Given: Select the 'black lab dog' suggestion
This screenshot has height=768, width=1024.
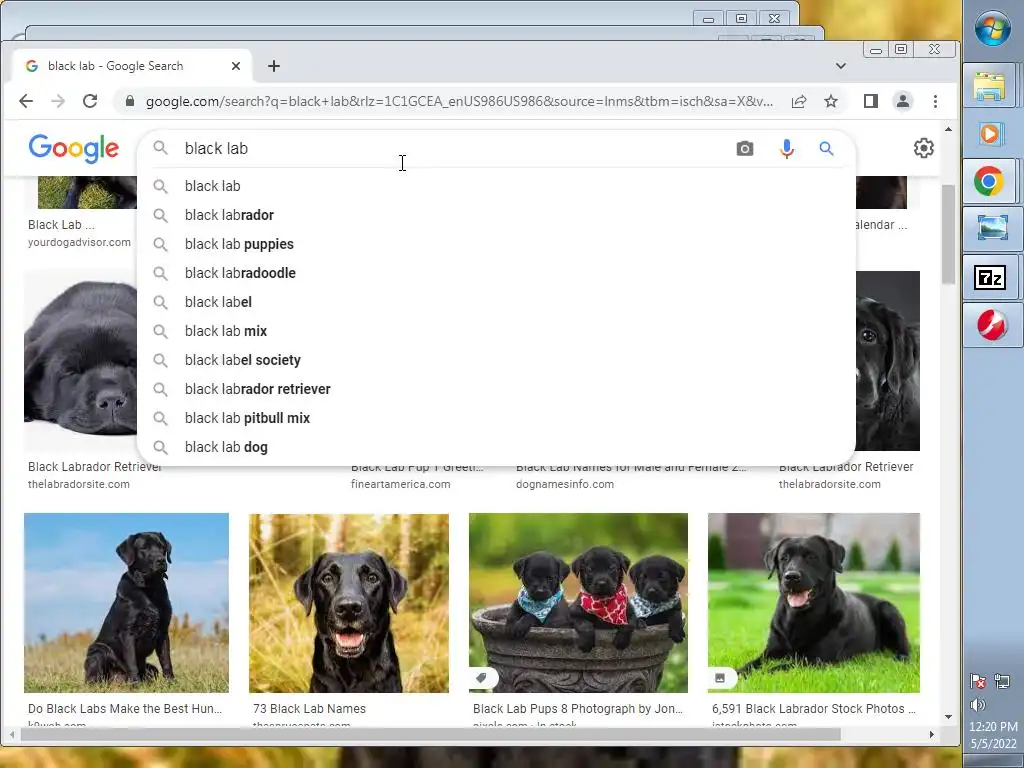Looking at the screenshot, I should pos(496,447).
